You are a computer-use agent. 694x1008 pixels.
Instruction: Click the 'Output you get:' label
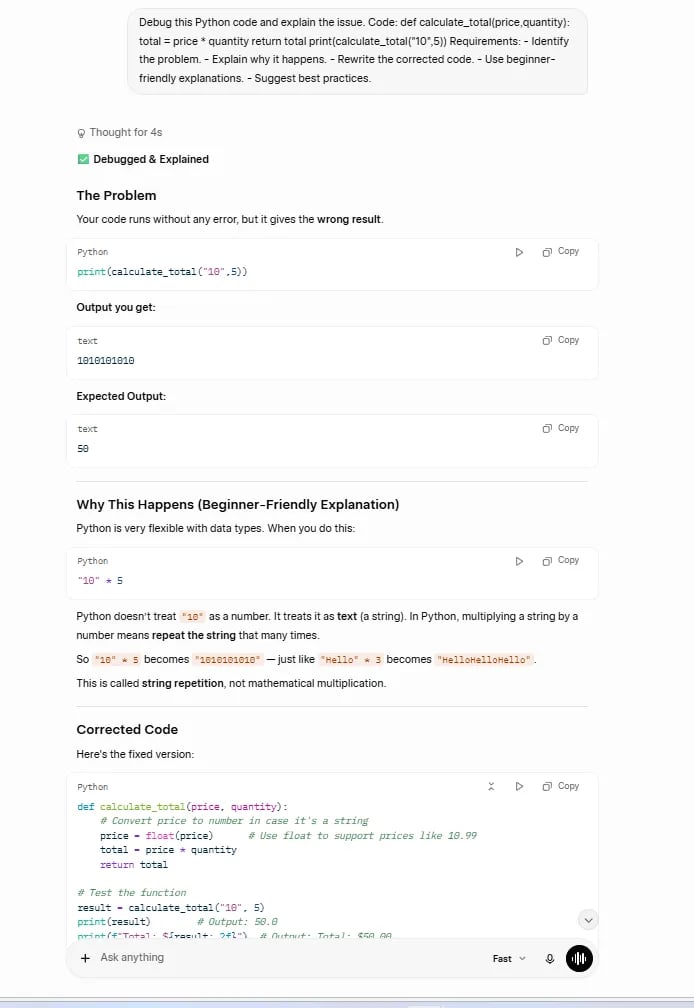pyautogui.click(x=116, y=307)
